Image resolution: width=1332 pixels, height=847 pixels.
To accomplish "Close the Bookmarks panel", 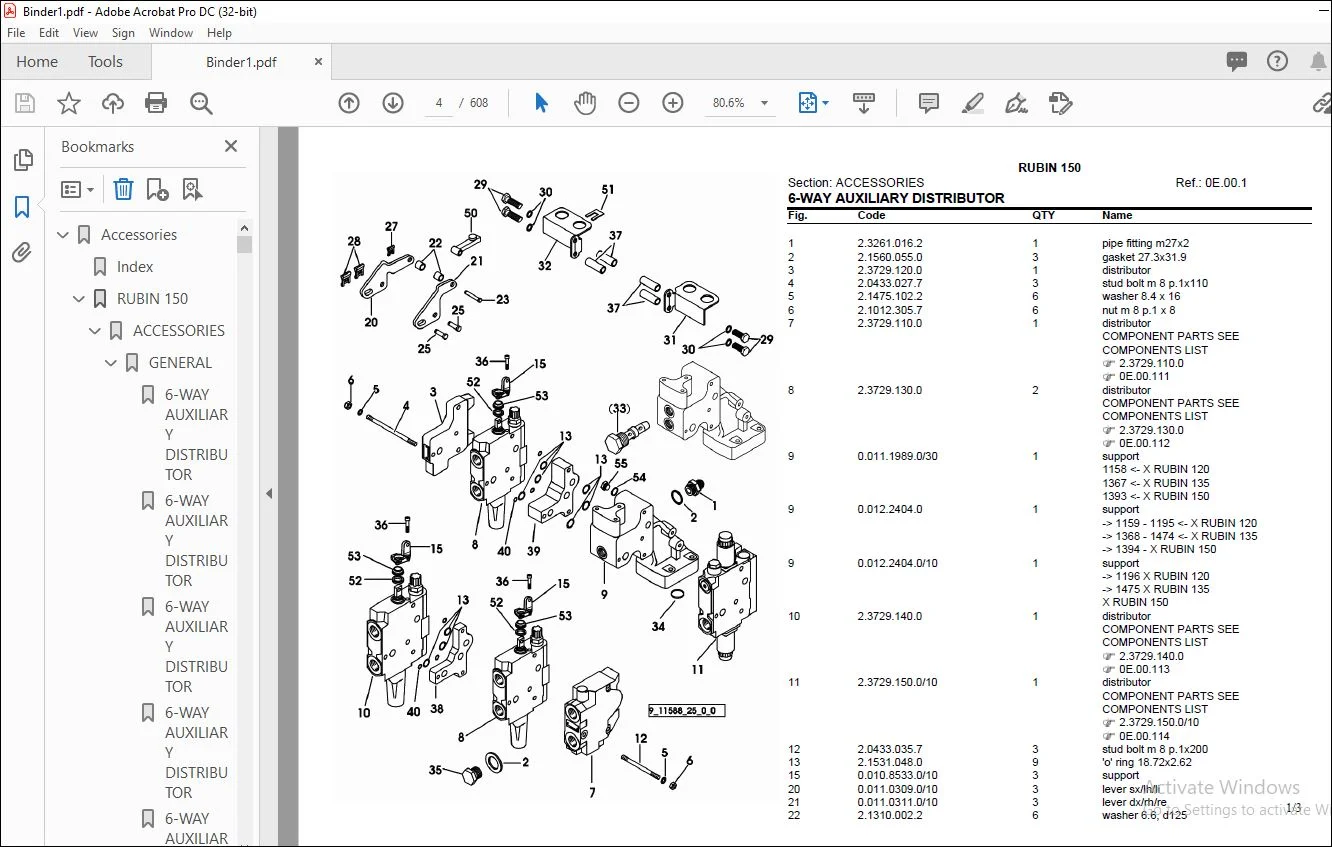I will 231,147.
